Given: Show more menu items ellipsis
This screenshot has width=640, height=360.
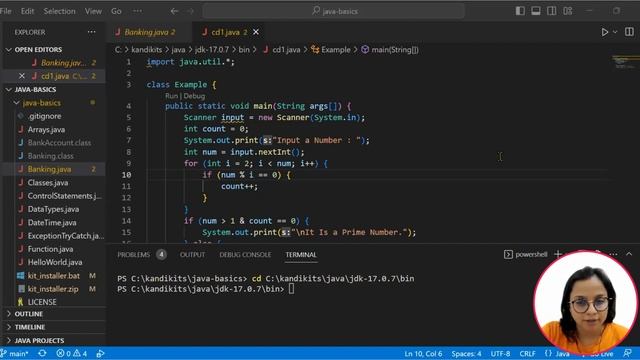Looking at the screenshot, I should point(138,11).
